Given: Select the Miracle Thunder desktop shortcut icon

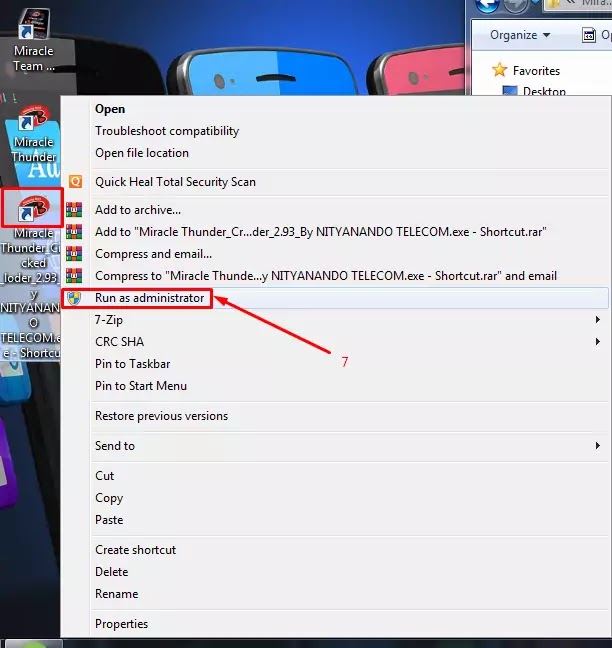Looking at the screenshot, I should (34, 119).
